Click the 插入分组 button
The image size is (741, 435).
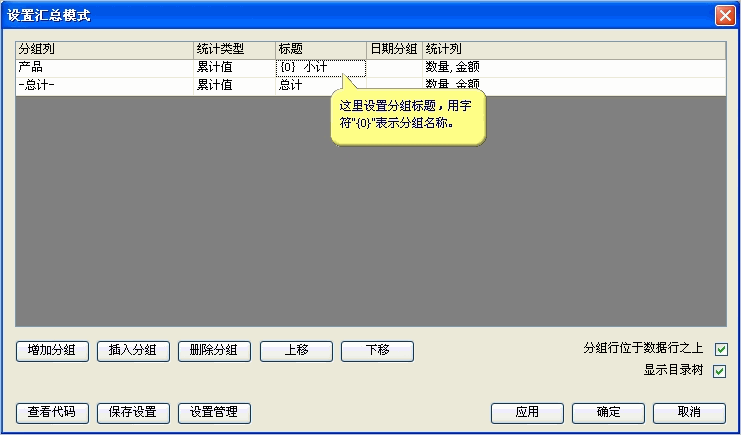133,351
